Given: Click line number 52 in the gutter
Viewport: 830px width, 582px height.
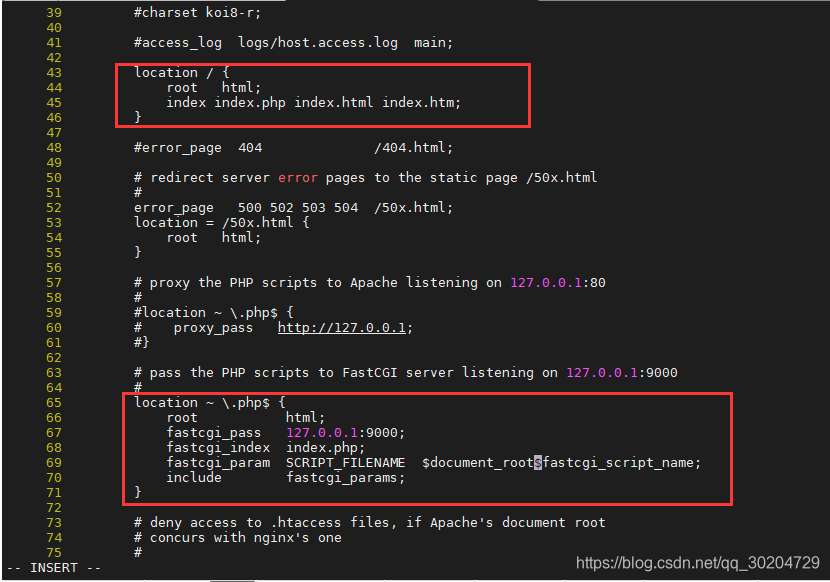Looking at the screenshot, I should 54,208.
